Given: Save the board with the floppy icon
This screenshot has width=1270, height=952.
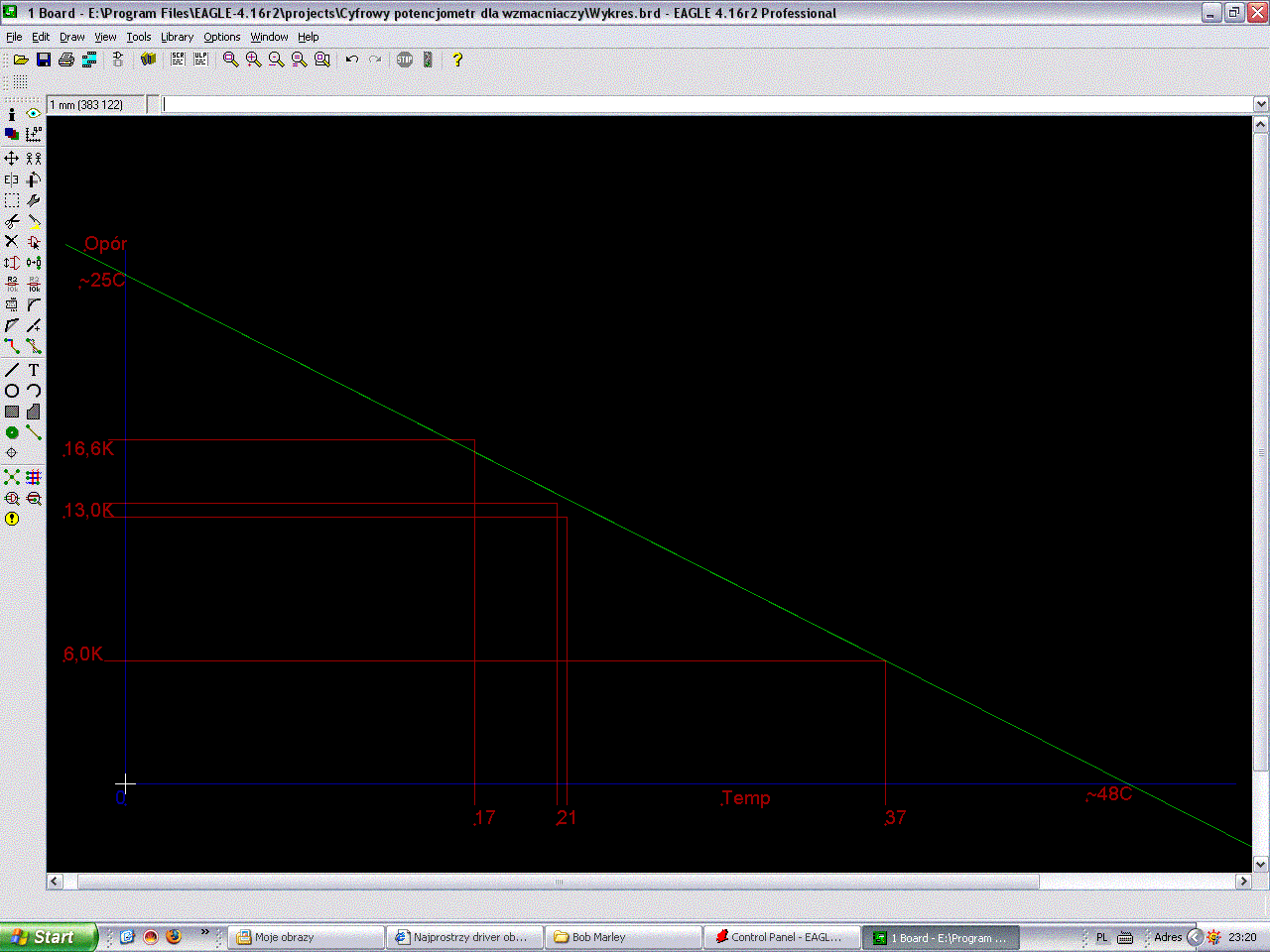Looking at the screenshot, I should [44, 59].
